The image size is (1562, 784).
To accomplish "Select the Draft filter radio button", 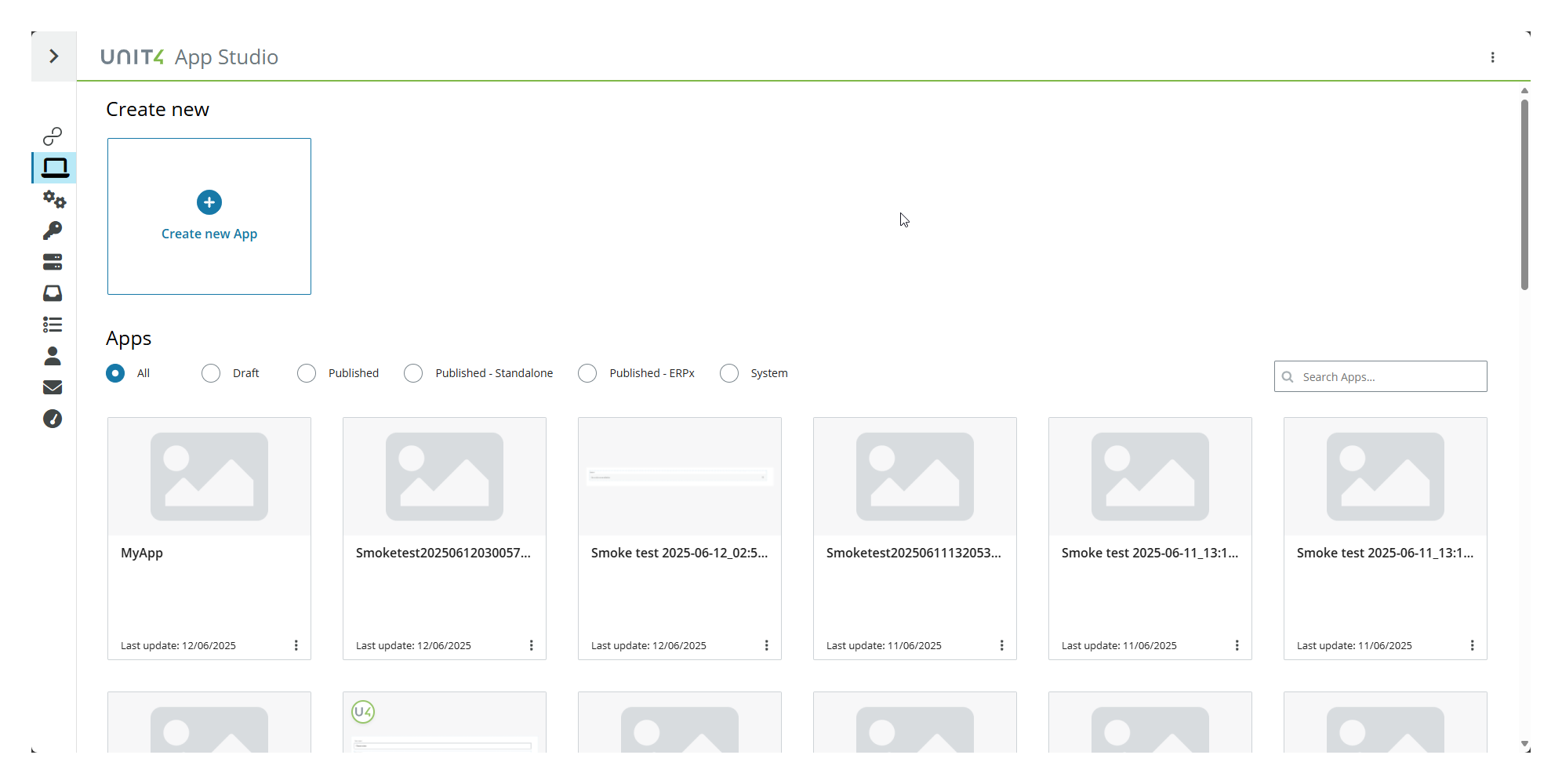I will pyautogui.click(x=210, y=373).
